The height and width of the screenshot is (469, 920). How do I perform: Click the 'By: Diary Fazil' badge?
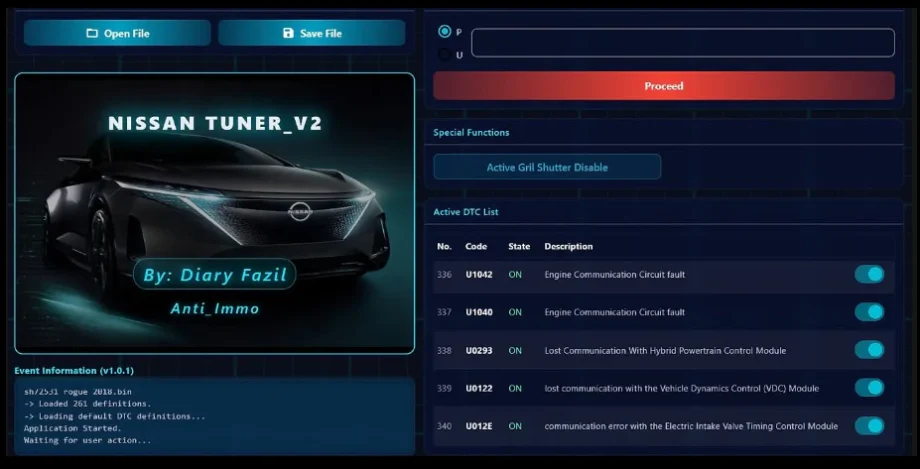click(215, 275)
